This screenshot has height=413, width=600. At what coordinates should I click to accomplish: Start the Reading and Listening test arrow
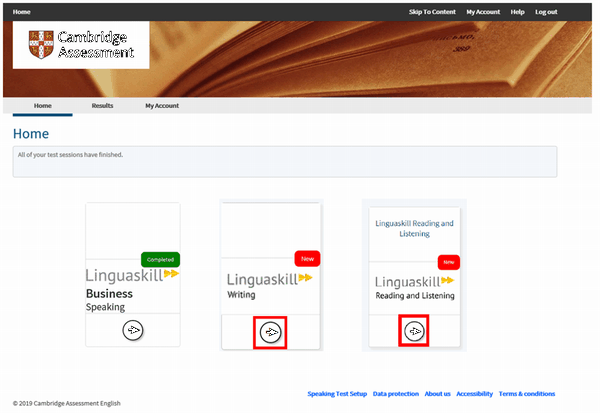click(x=414, y=331)
